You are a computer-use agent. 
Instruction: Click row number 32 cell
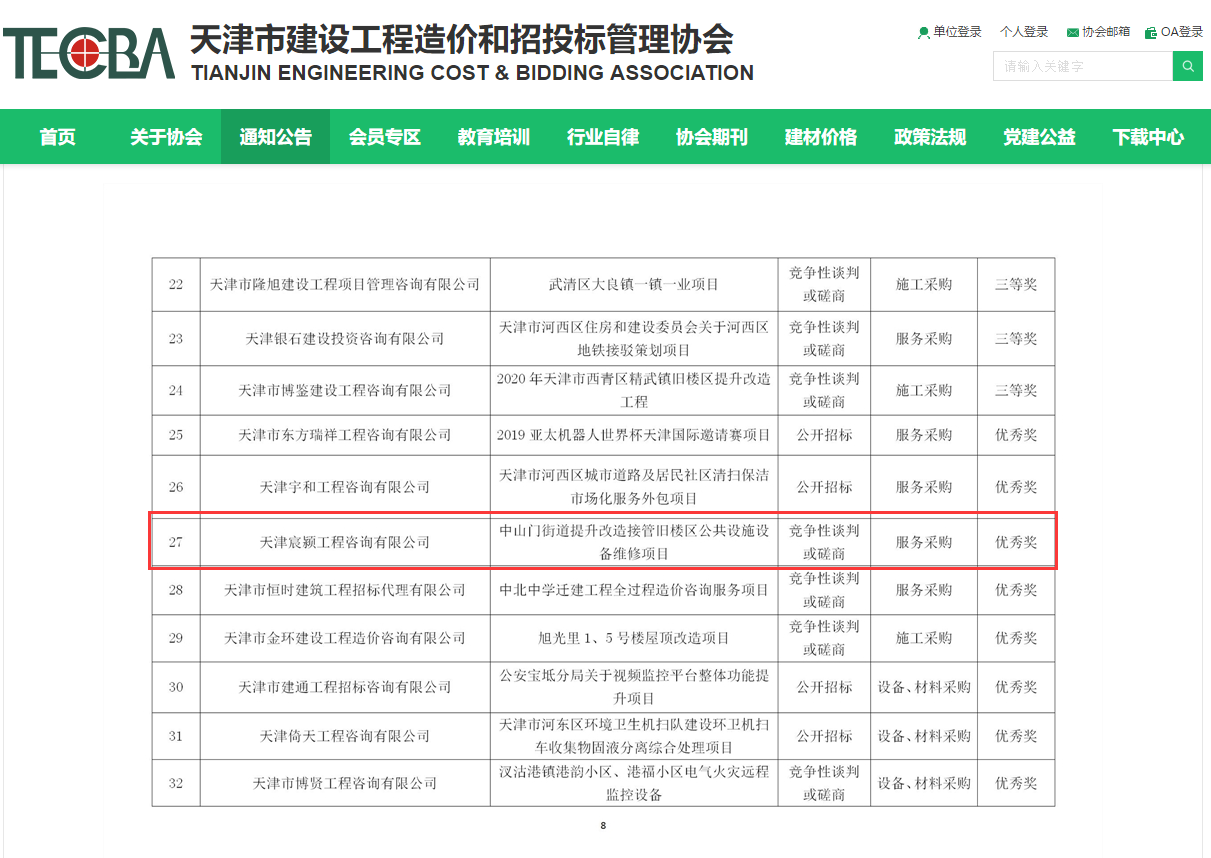(176, 783)
